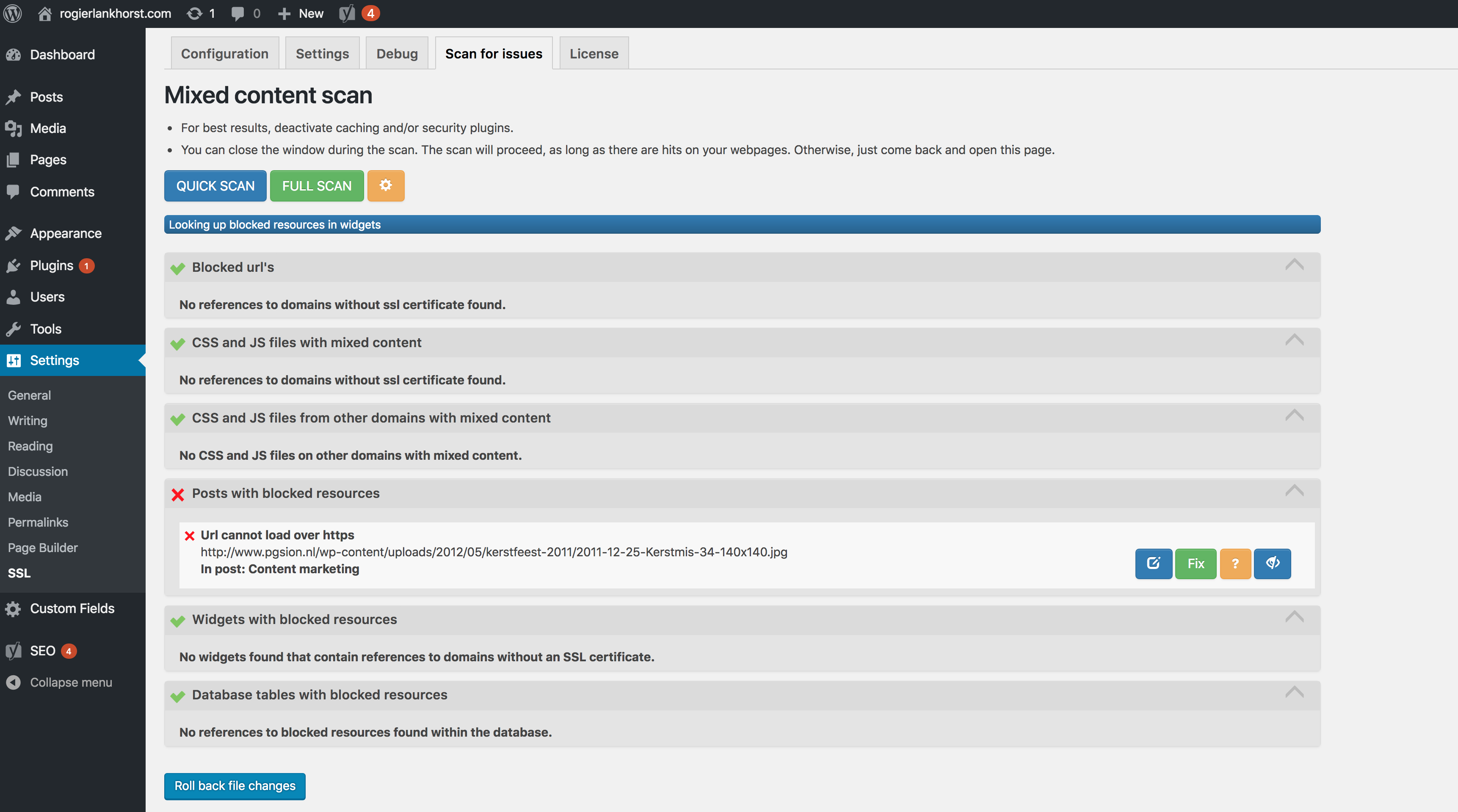Click the edit post icon button

(x=1154, y=563)
